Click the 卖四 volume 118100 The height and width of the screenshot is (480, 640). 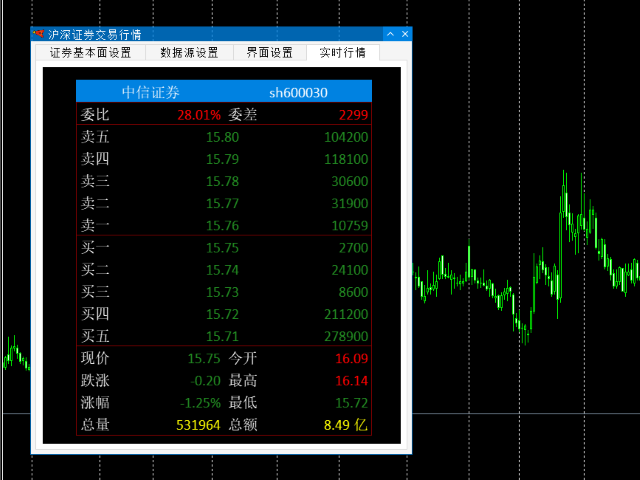click(x=346, y=159)
